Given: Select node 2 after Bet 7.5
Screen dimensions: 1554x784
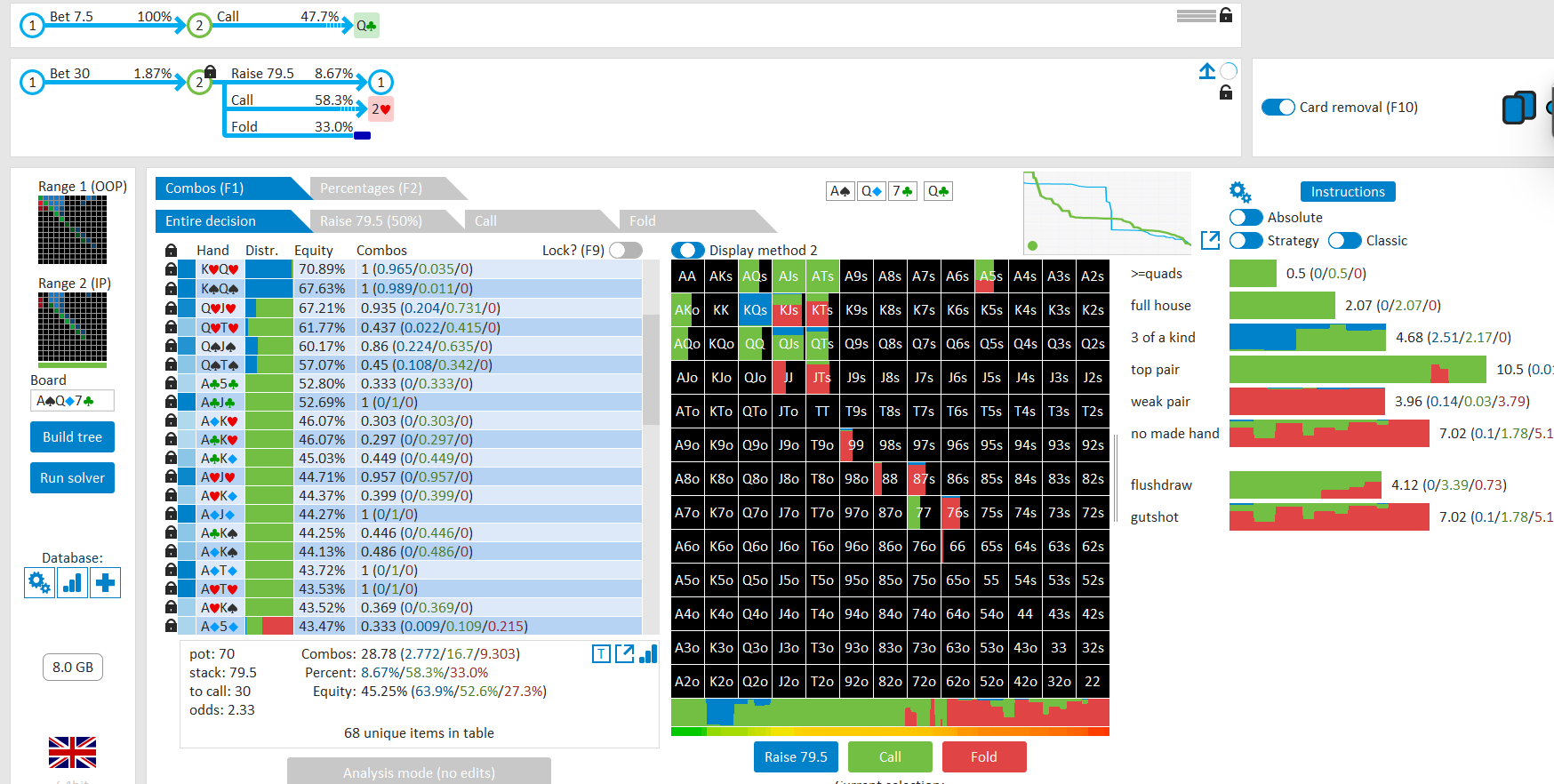Looking at the screenshot, I should coord(199,26).
